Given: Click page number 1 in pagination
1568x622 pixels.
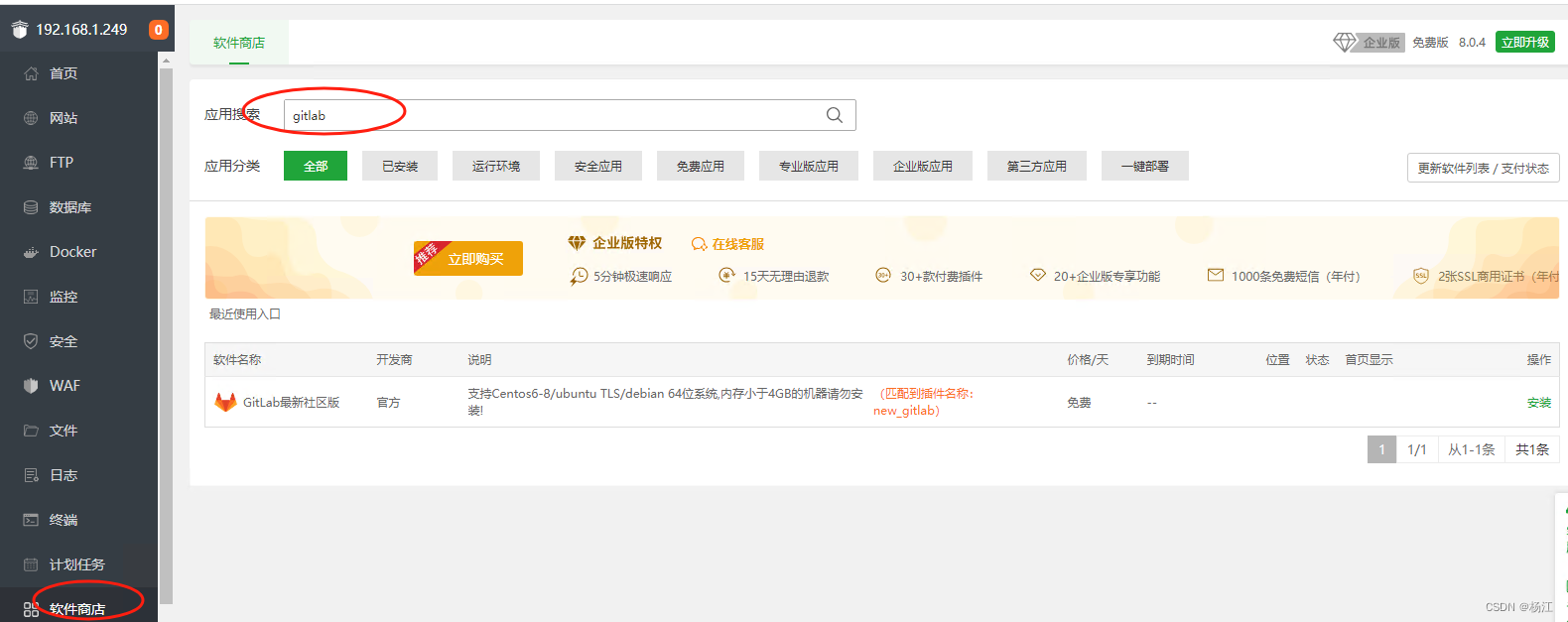Looking at the screenshot, I should (1381, 449).
